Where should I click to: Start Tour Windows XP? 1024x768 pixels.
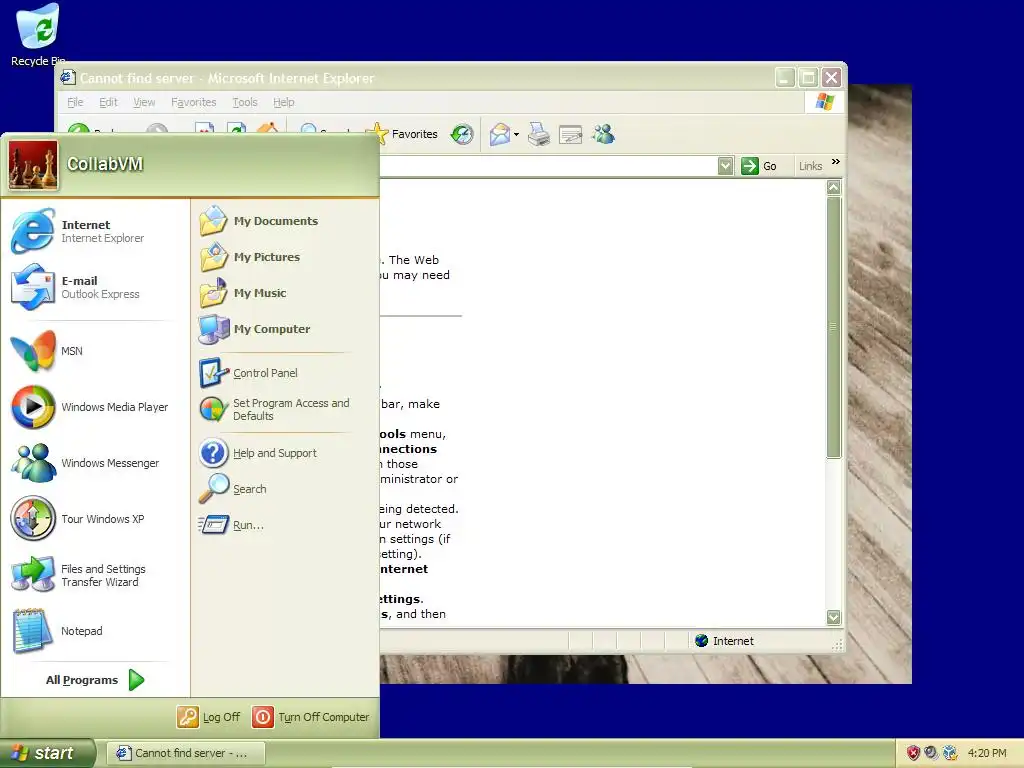coord(95,519)
